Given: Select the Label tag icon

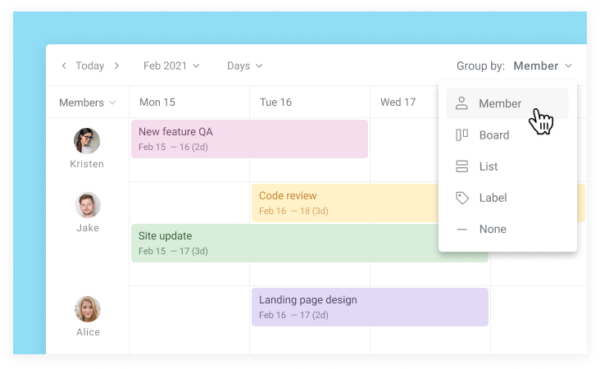Looking at the screenshot, I should click(461, 198).
